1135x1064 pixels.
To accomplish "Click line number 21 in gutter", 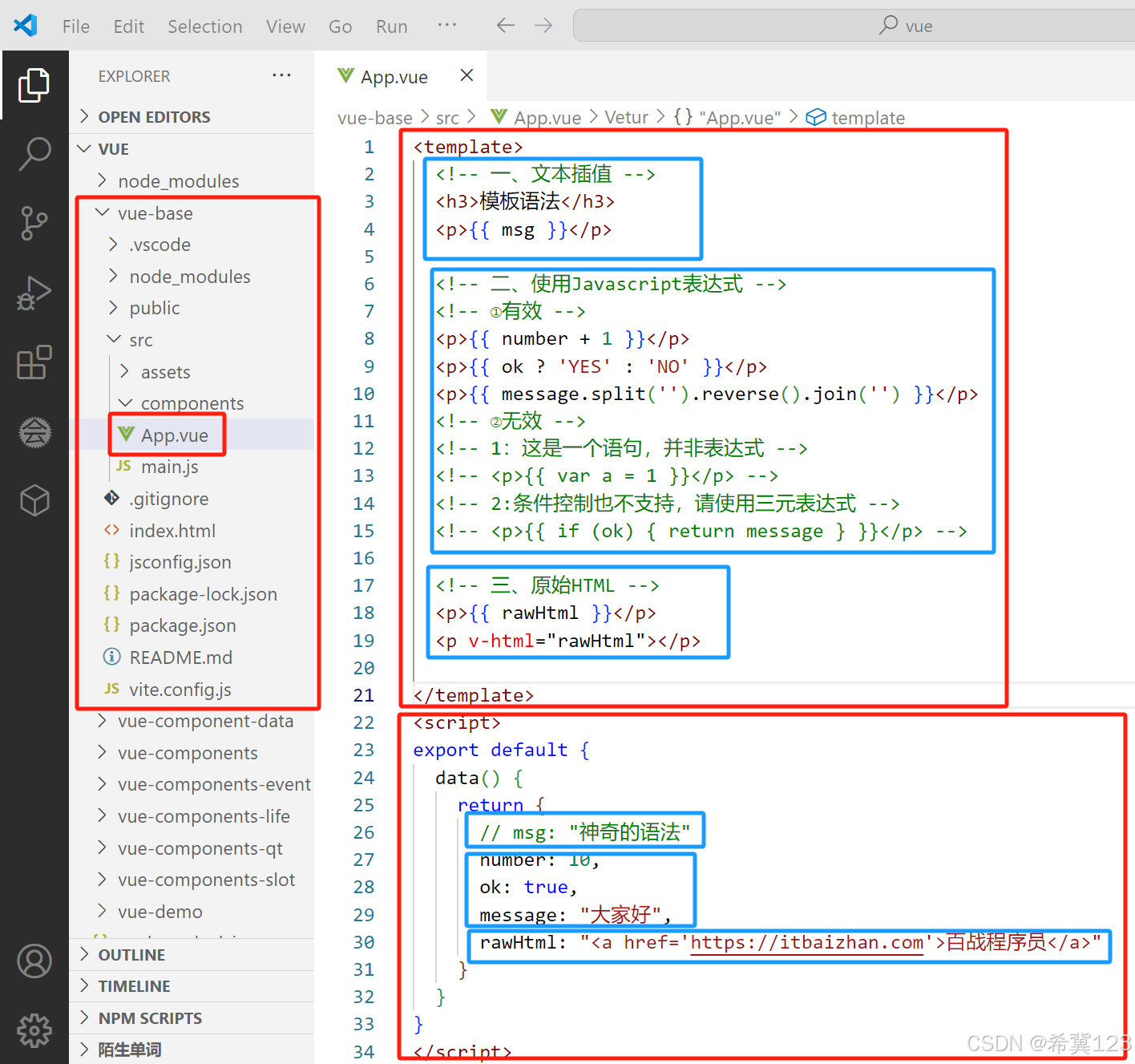I will [x=364, y=695].
